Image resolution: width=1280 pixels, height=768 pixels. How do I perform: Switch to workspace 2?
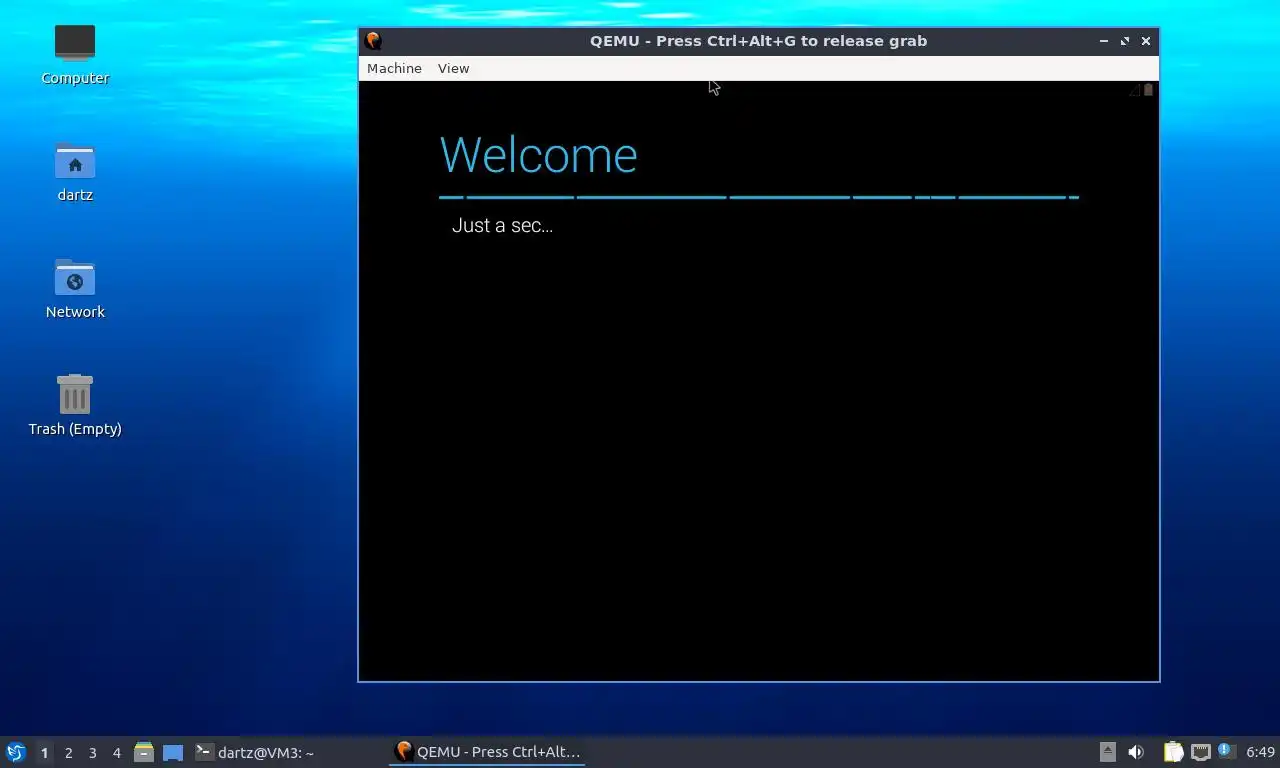[68, 752]
